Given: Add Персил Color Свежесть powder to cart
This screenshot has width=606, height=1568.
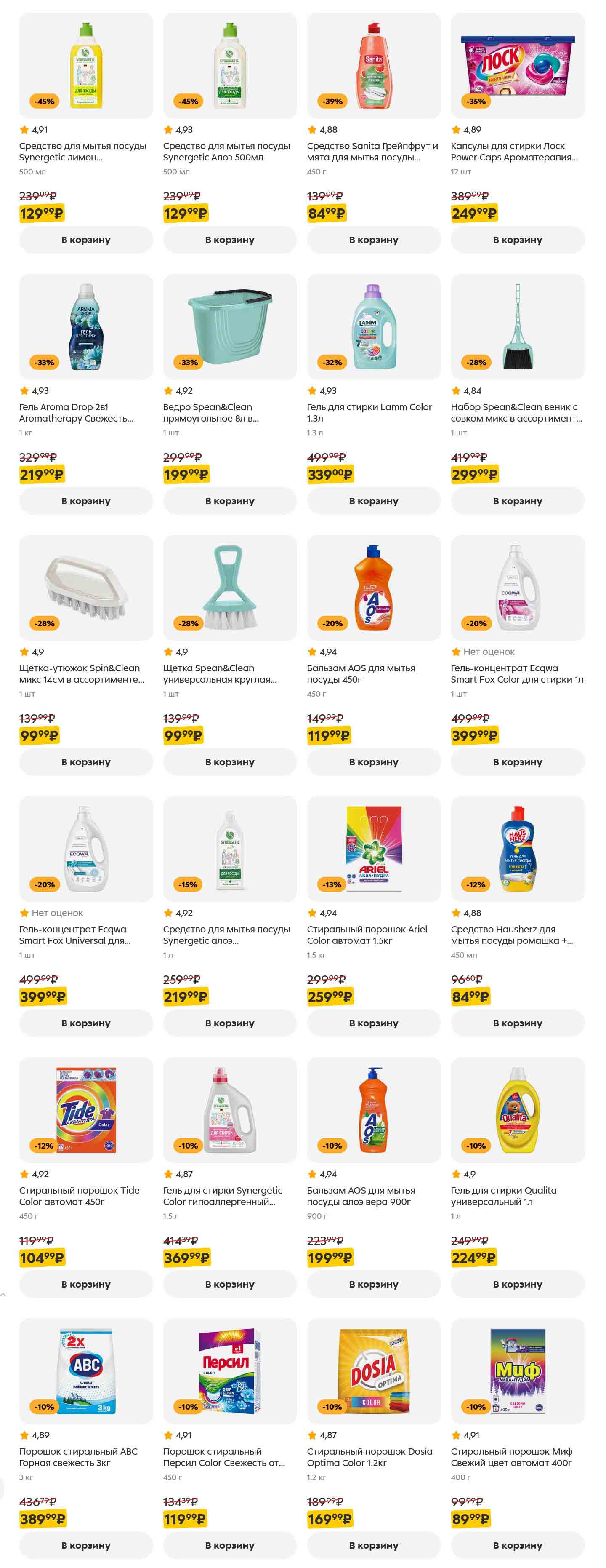Looking at the screenshot, I should (x=229, y=1545).
